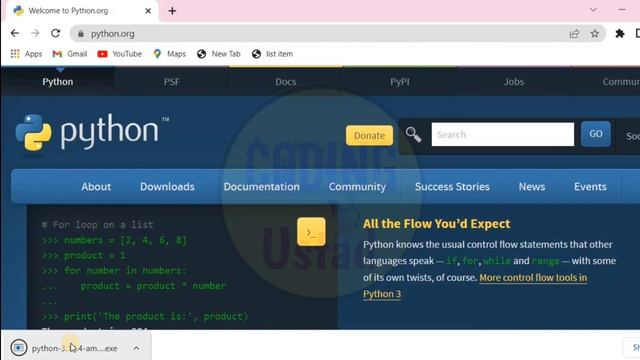Viewport: 640px width, 360px height.
Task: Go back with the browser back arrow
Action: pos(15,33)
